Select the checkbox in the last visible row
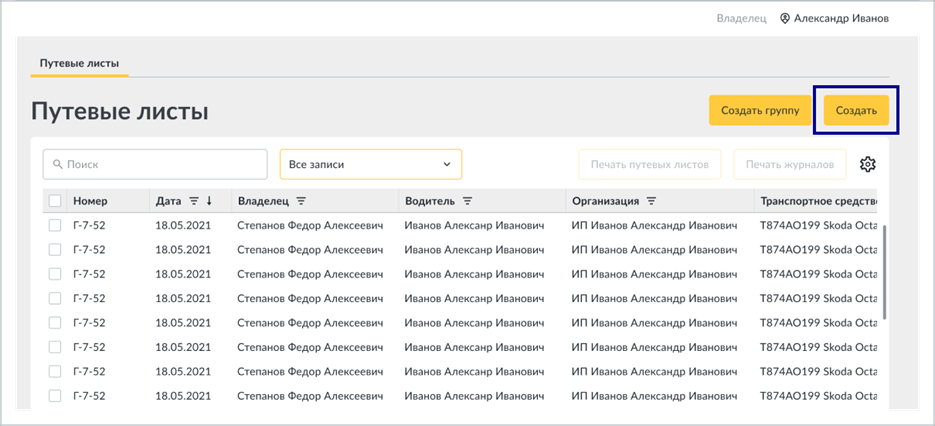The image size is (935, 426). (55, 396)
